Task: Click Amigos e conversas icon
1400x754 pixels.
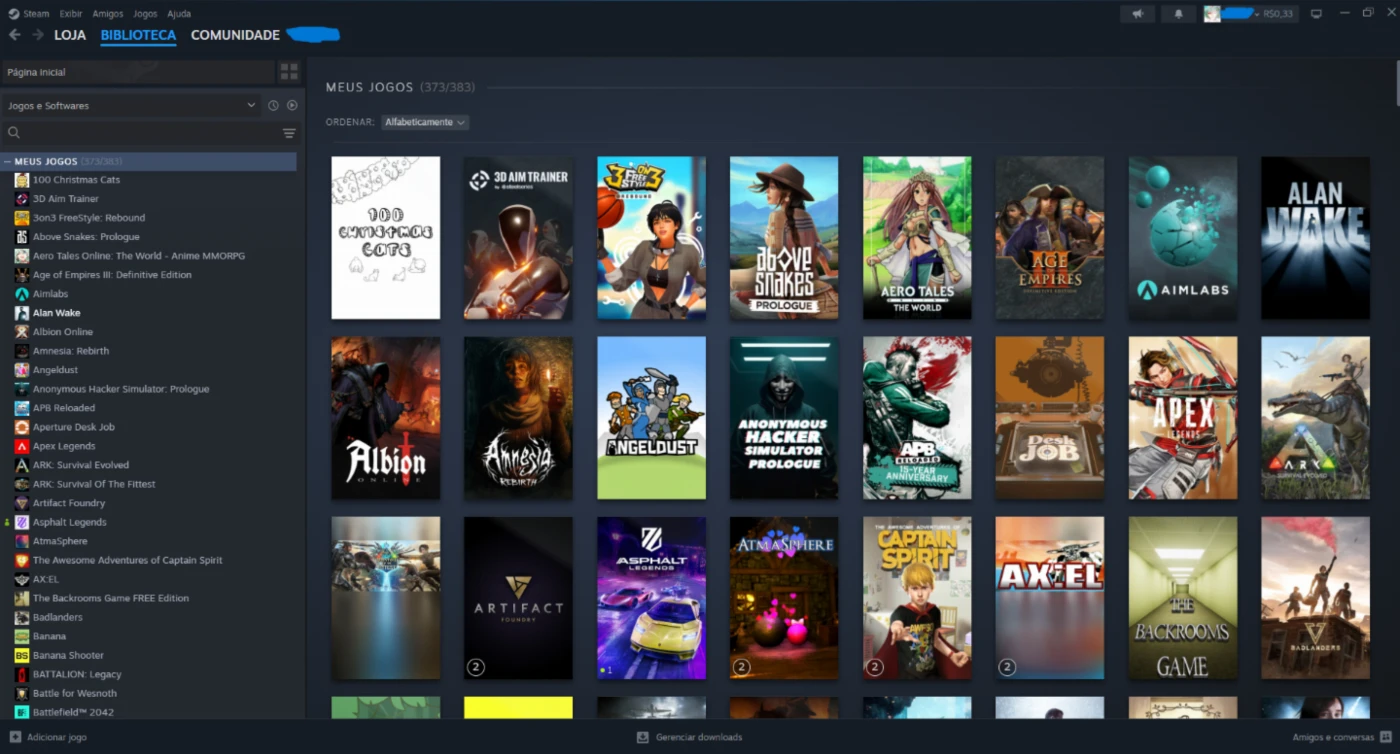Action: 1384,737
